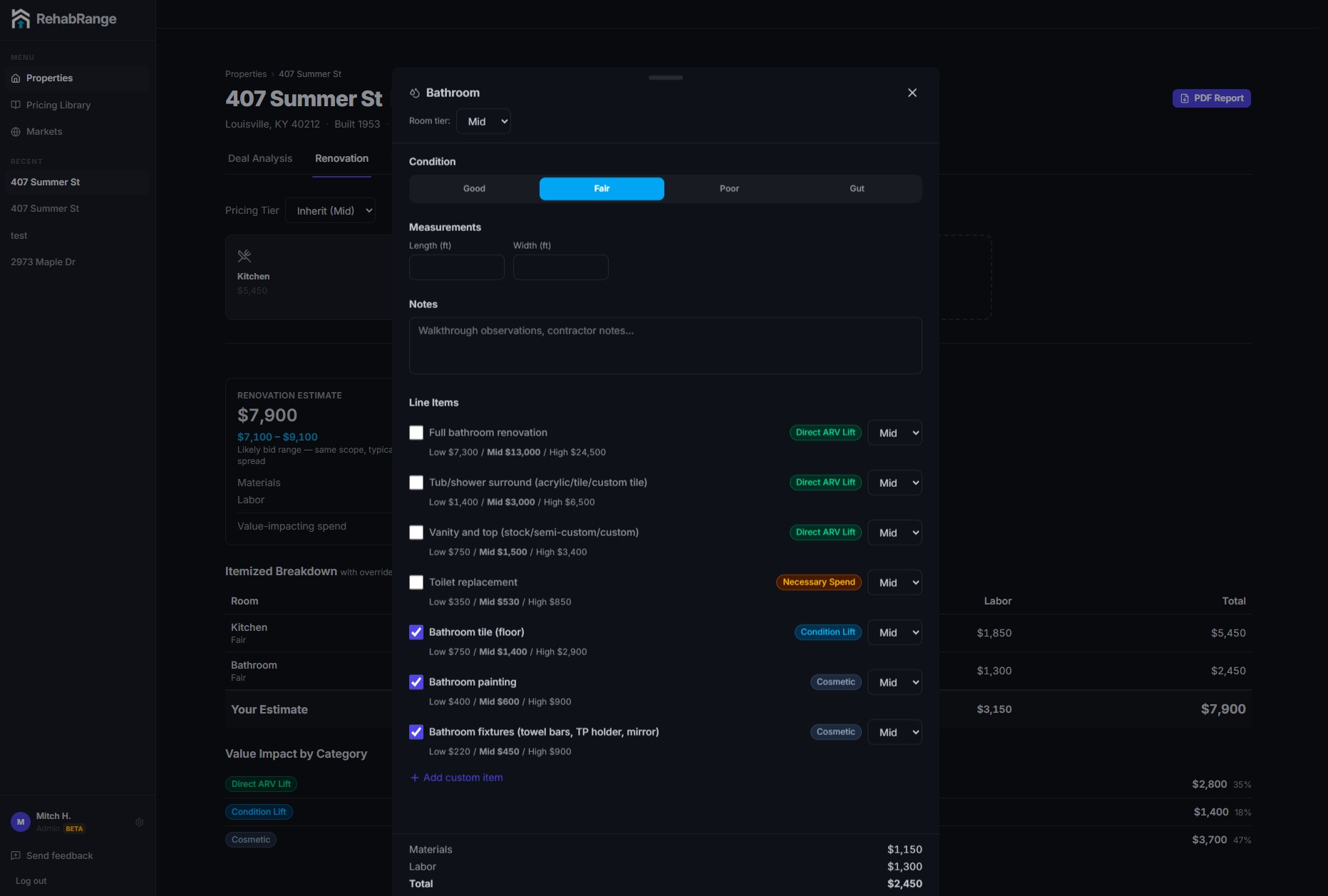Uncheck the Bathroom fixtures checkbox
1328x896 pixels.
pos(416,732)
